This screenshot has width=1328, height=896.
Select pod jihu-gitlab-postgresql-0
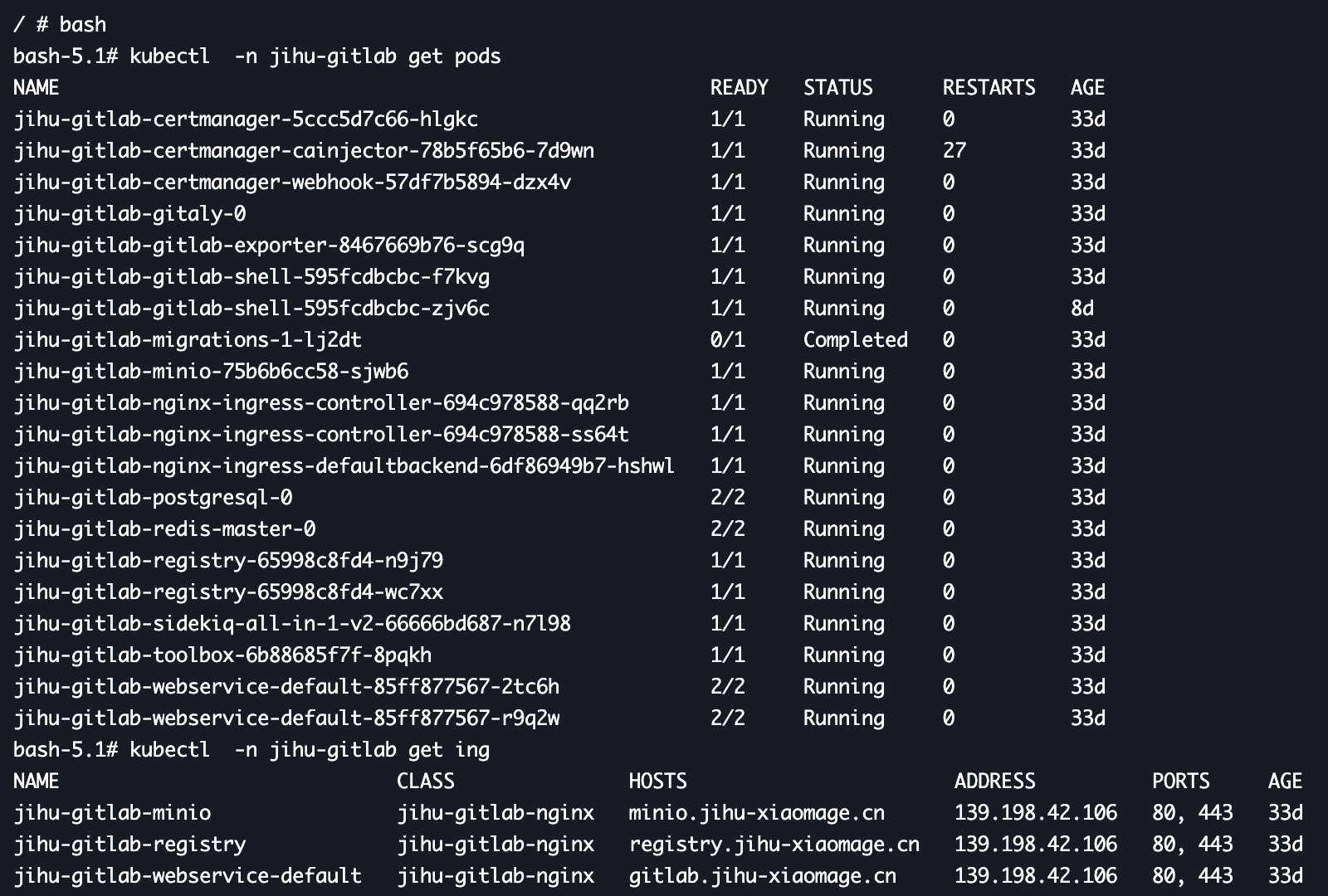153,498
